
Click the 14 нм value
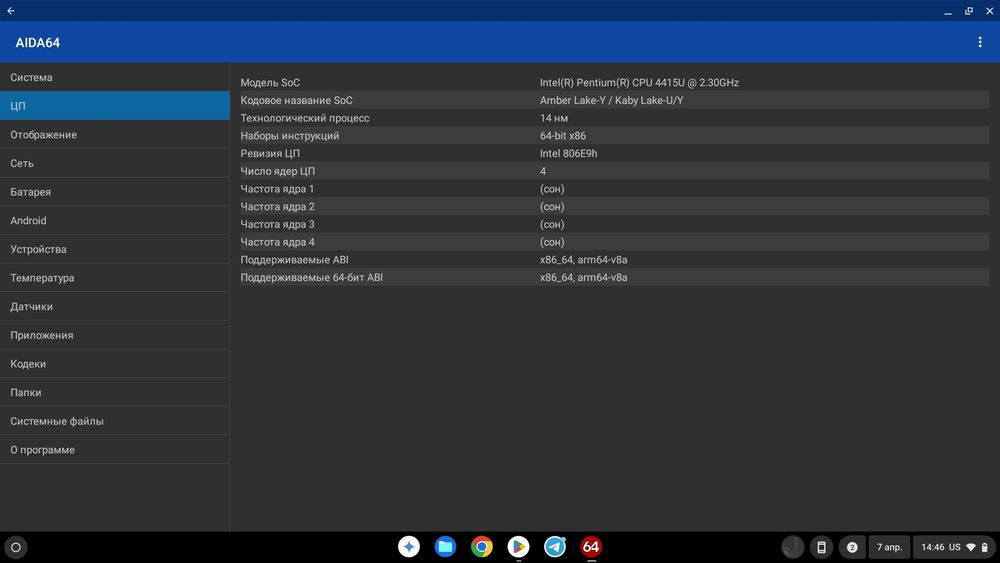pos(554,118)
